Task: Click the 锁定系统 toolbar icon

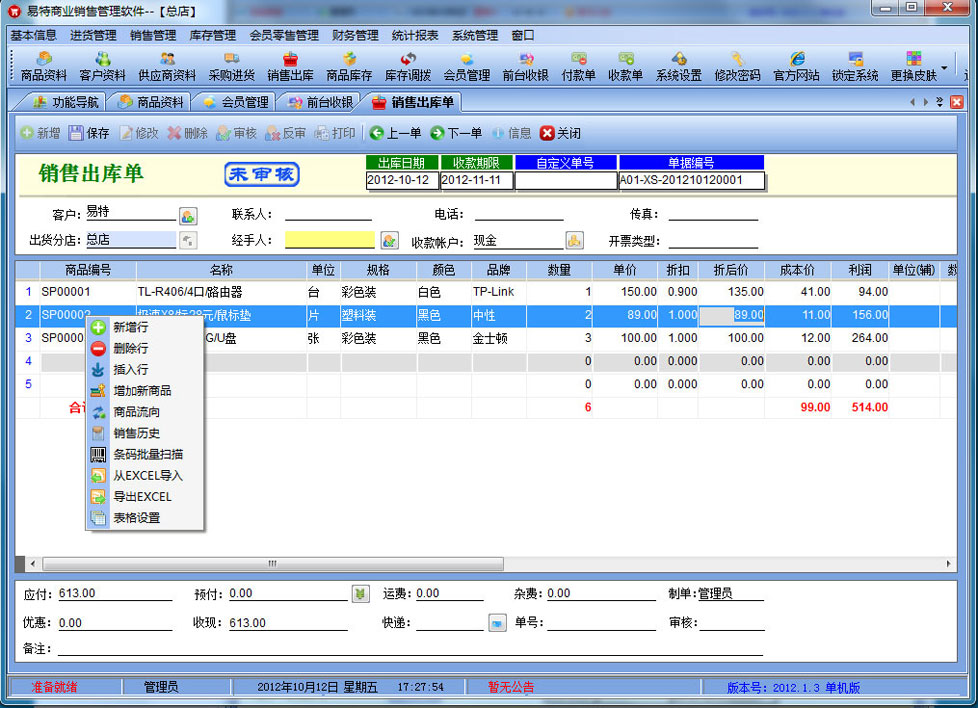Action: tap(854, 66)
